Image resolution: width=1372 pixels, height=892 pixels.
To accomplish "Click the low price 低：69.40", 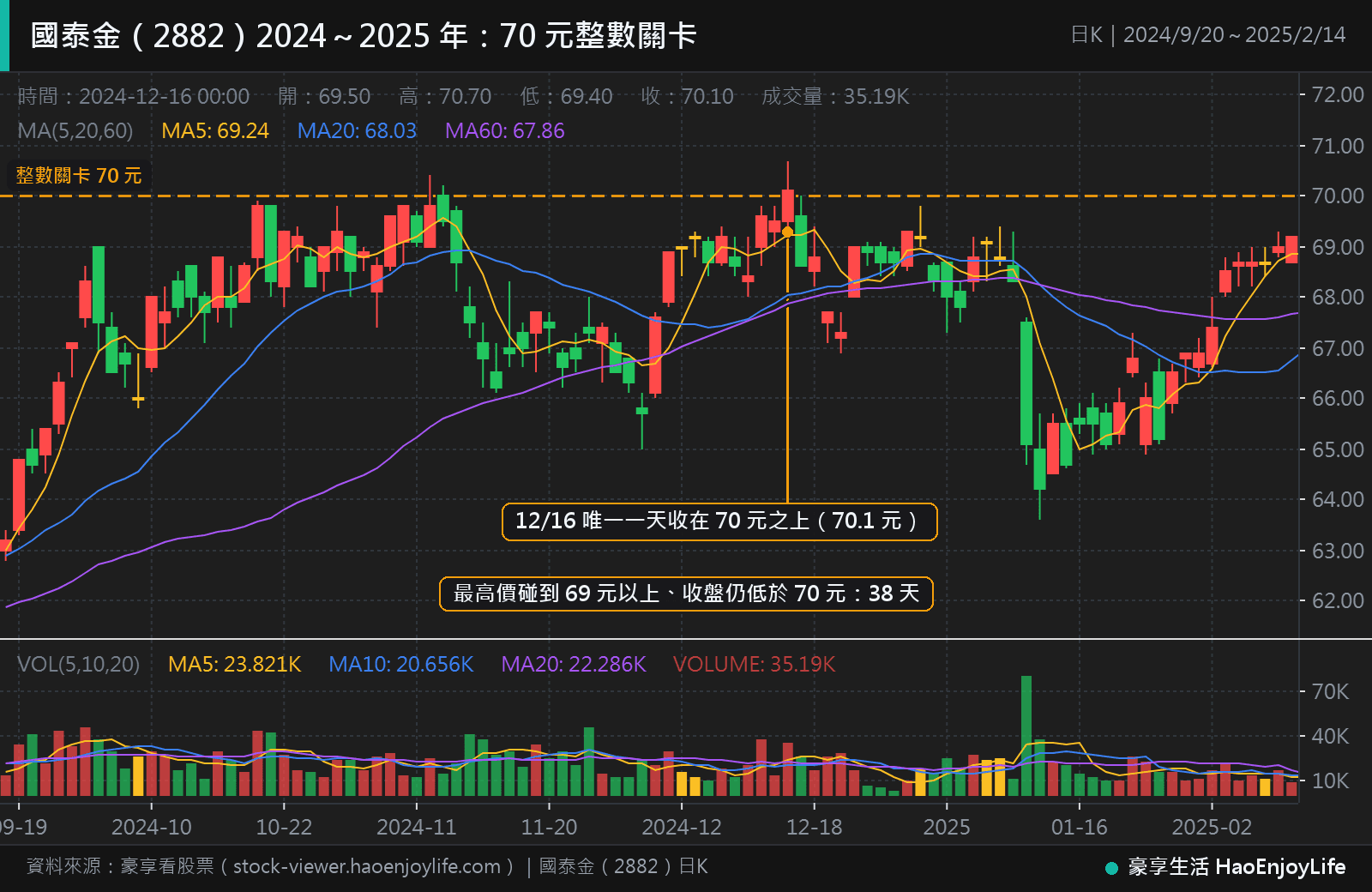I will pyautogui.click(x=566, y=96).
